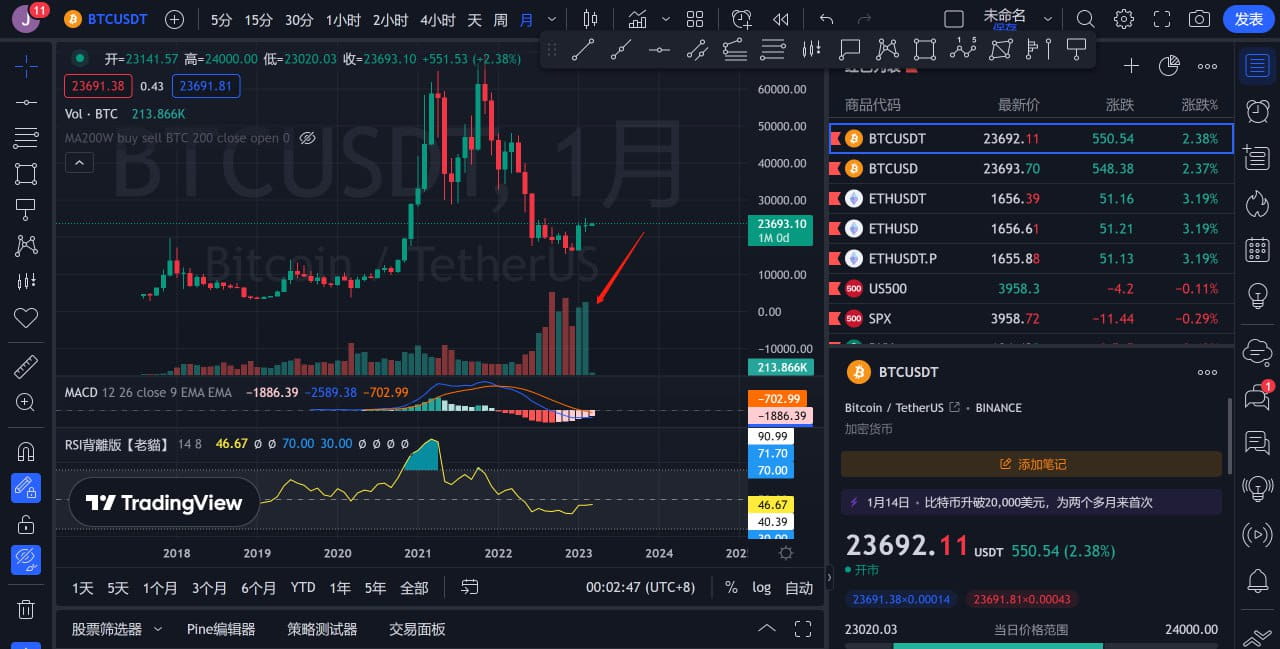Expand the 股票筛选器 dropdown
This screenshot has height=649, width=1280.
[x=158, y=629]
